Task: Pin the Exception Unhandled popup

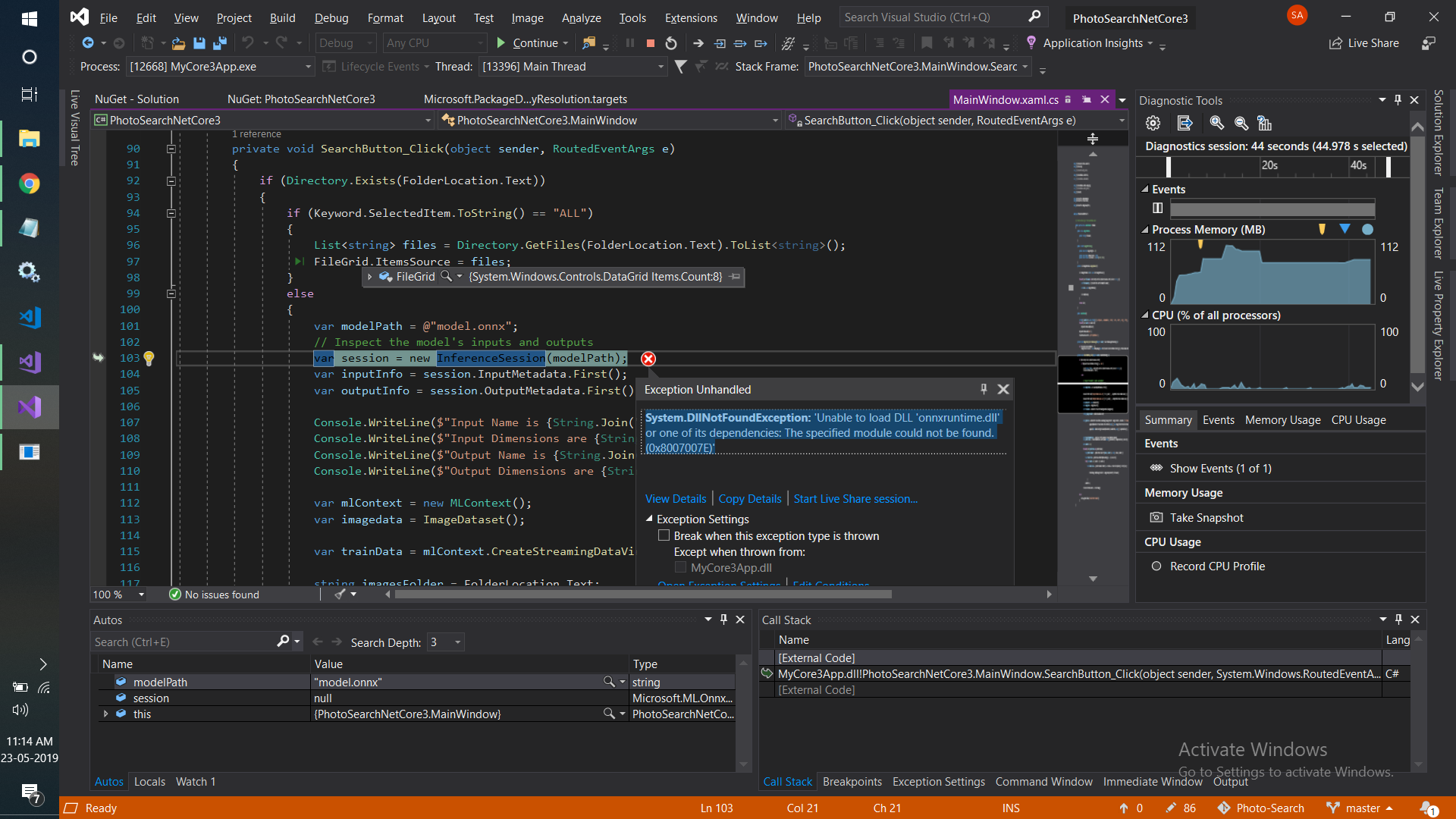Action: tap(984, 389)
